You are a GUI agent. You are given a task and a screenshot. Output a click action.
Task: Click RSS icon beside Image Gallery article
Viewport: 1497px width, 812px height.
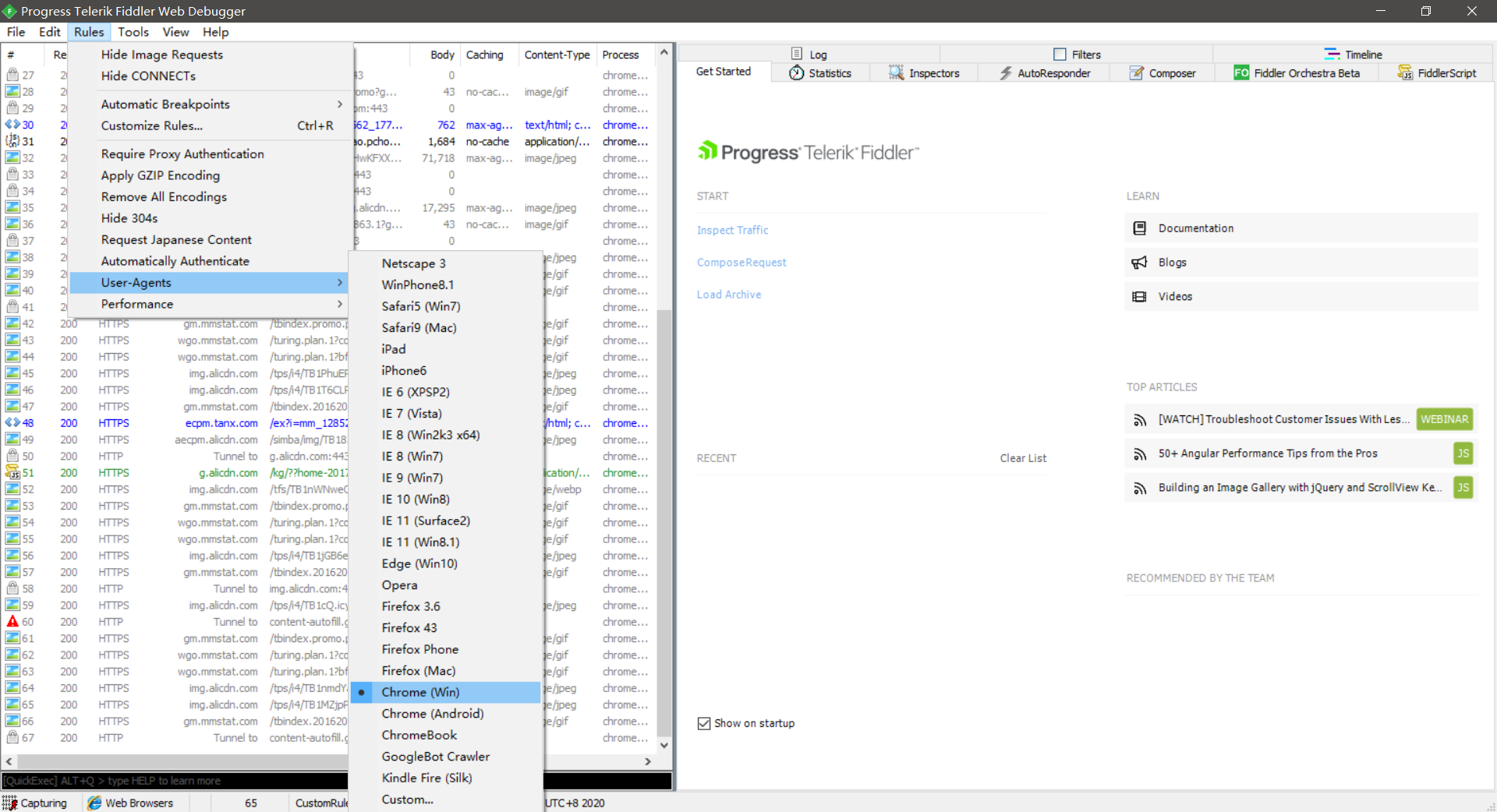point(1140,489)
